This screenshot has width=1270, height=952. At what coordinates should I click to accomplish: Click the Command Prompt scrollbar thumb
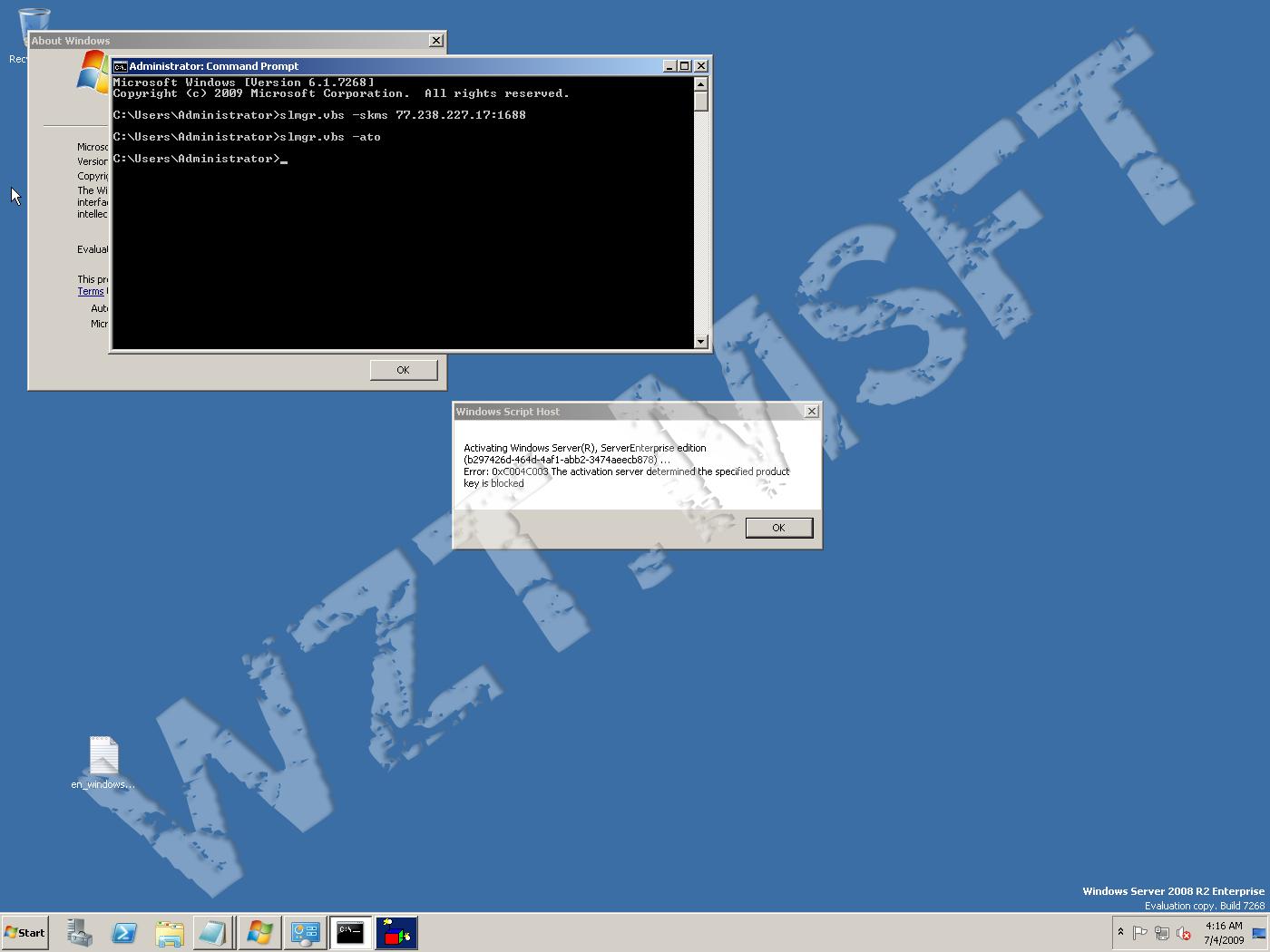click(700, 101)
